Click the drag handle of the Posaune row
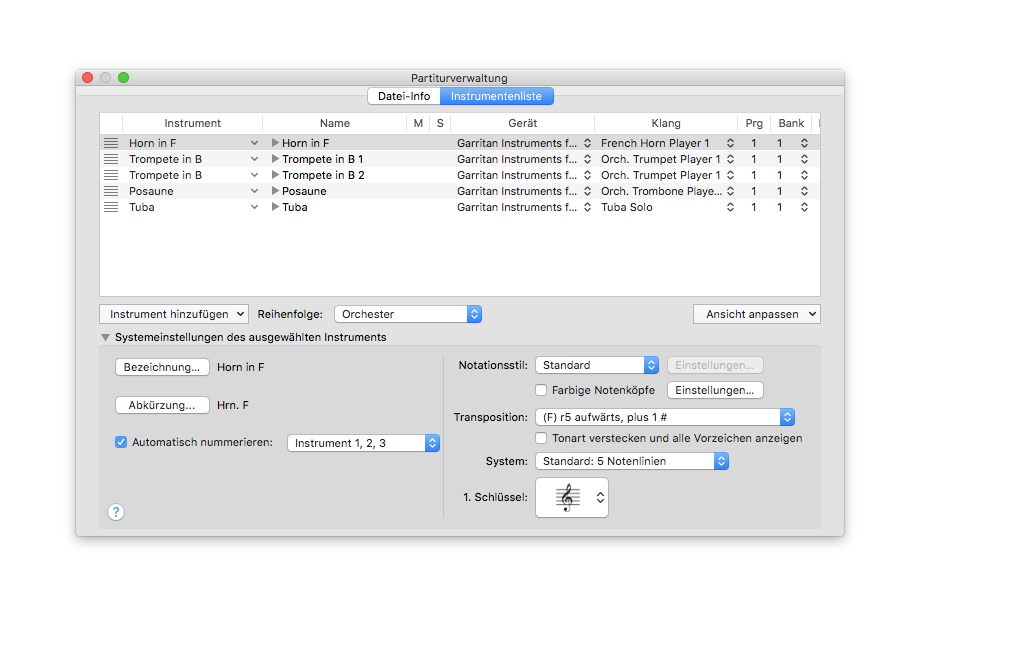This screenshot has width=1013, height=669. pyautogui.click(x=111, y=191)
